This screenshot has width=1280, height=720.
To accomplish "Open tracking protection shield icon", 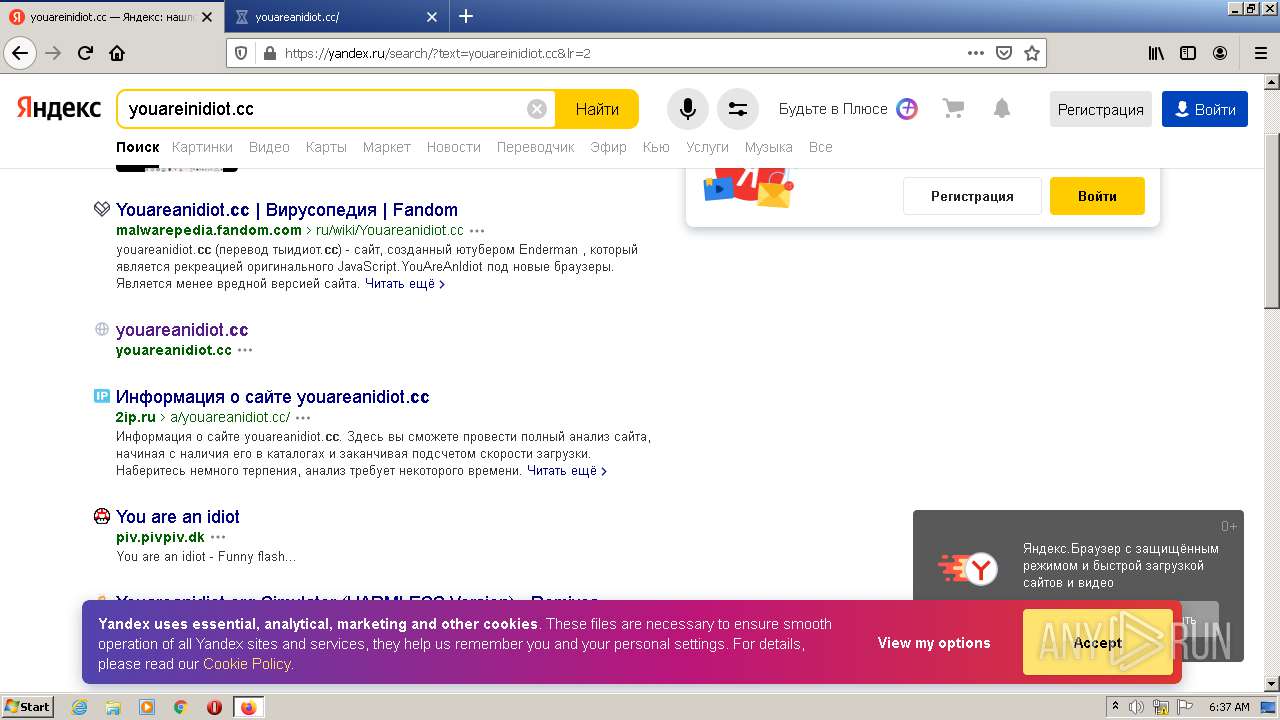I will pos(241,53).
